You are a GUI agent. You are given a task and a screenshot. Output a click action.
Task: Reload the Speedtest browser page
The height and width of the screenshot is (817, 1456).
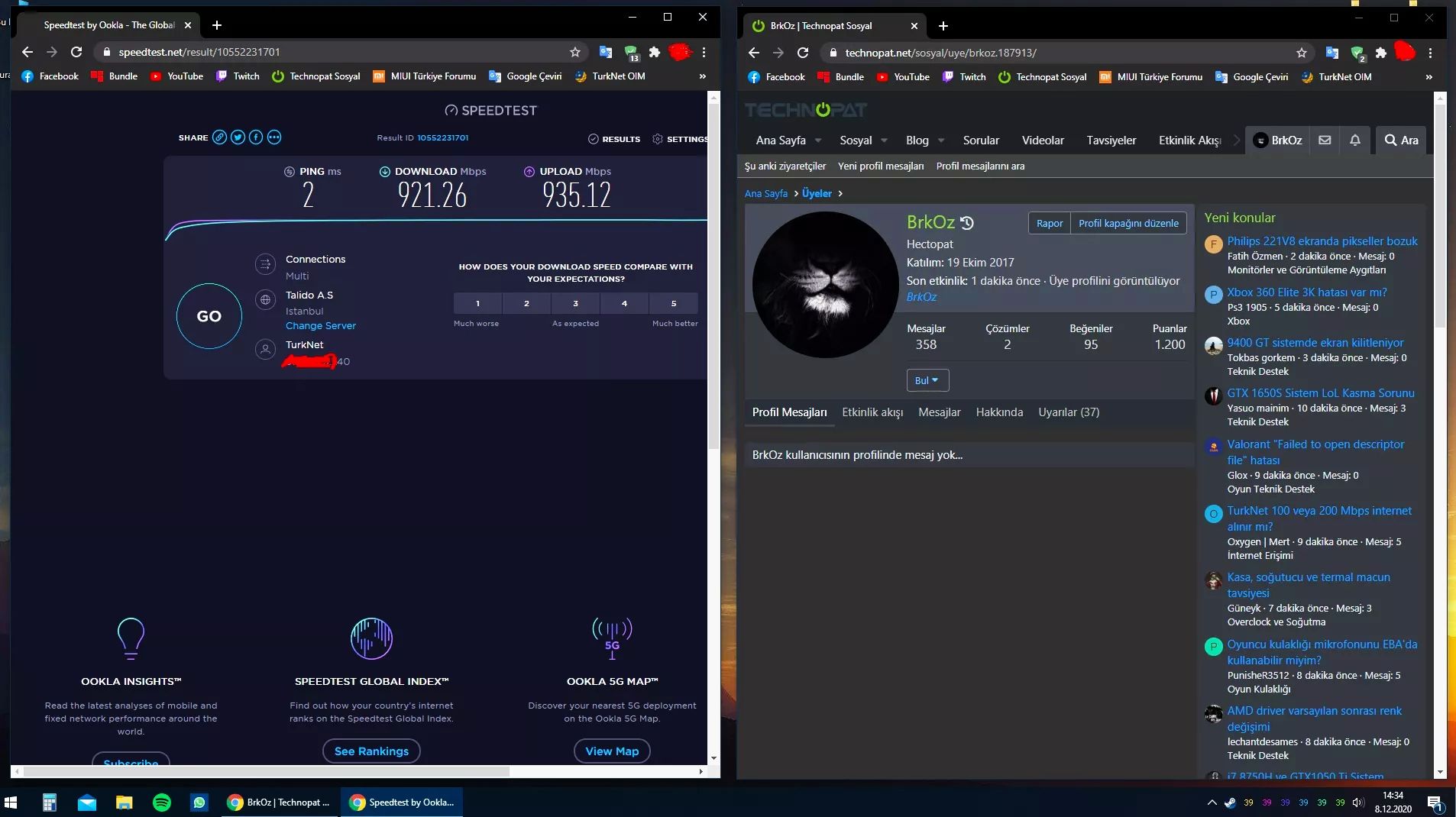[76, 52]
